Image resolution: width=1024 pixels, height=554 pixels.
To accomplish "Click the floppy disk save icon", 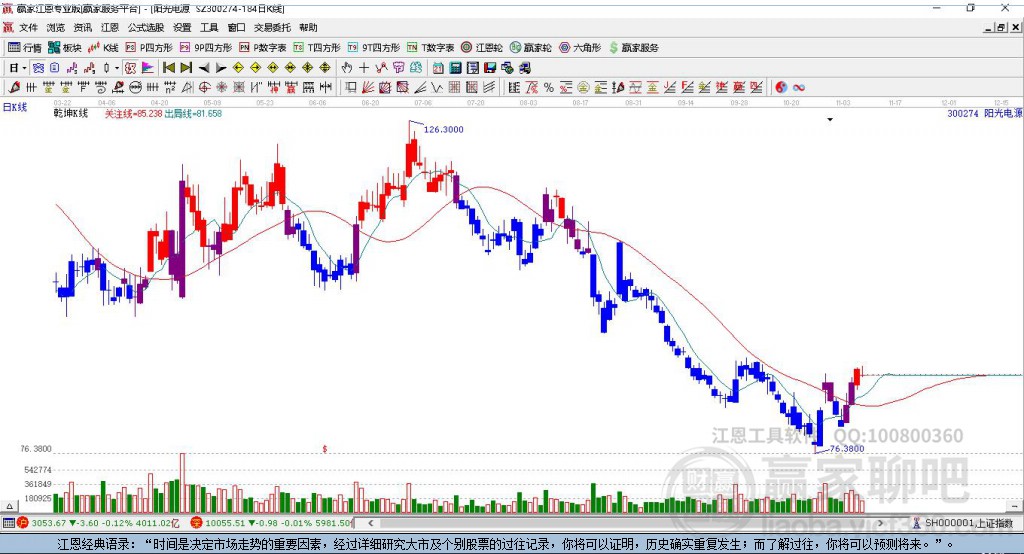I will 490,68.
